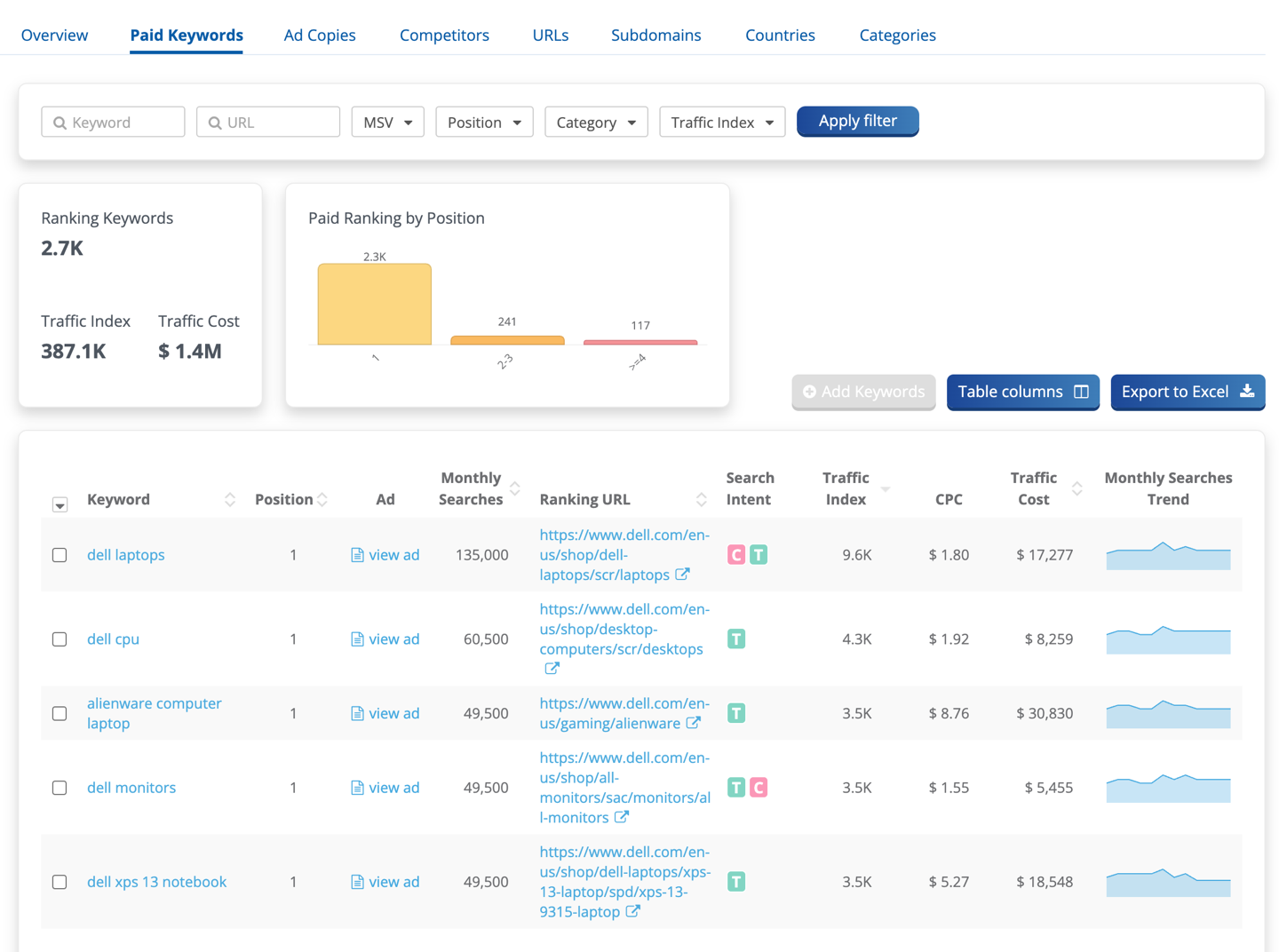1279x952 pixels.
Task: Click the C intent badge for dell monitors
Action: 759,788
